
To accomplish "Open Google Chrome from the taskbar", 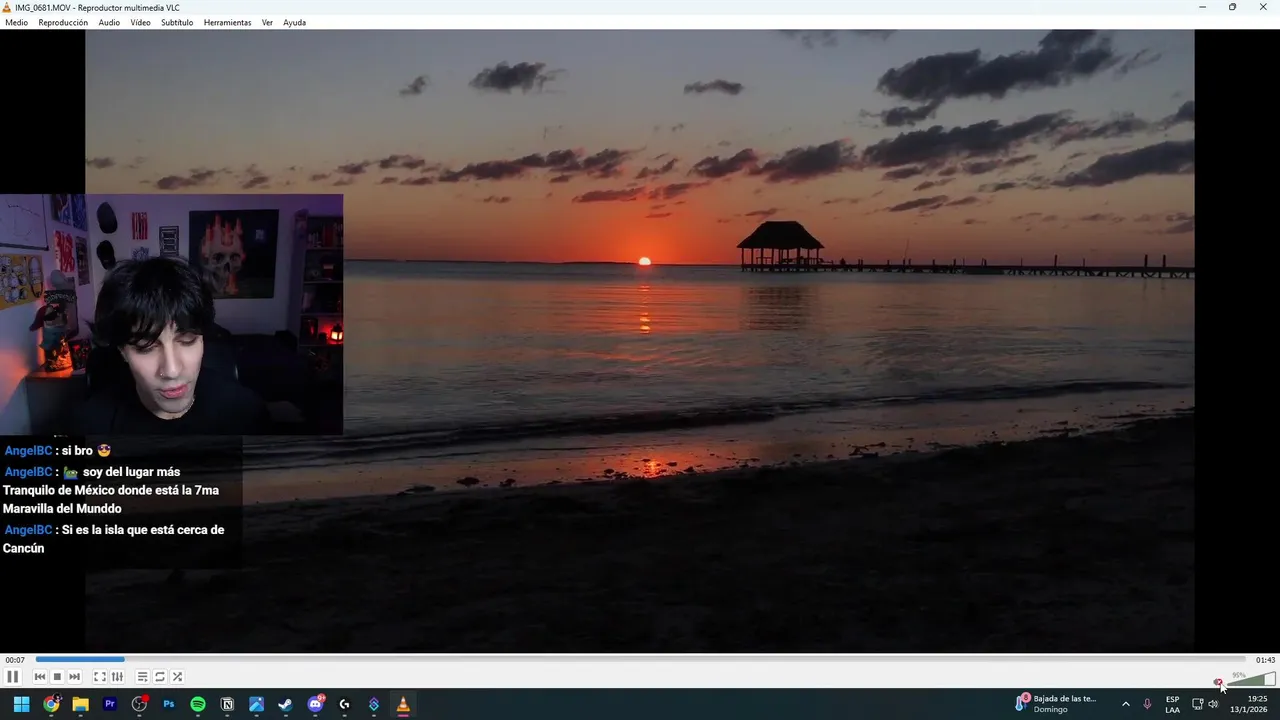I will [x=51, y=704].
